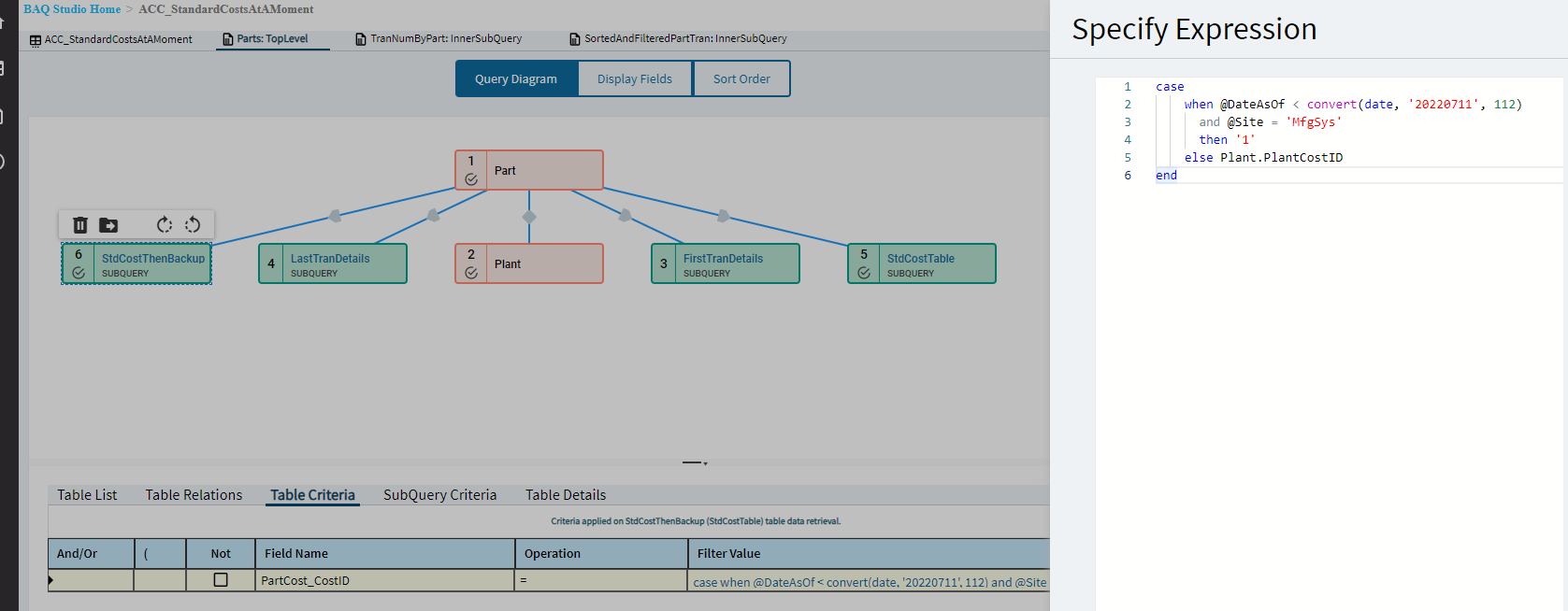Select the join diamond between Part and Plant
This screenshot has height=611, width=1568.
[529, 217]
